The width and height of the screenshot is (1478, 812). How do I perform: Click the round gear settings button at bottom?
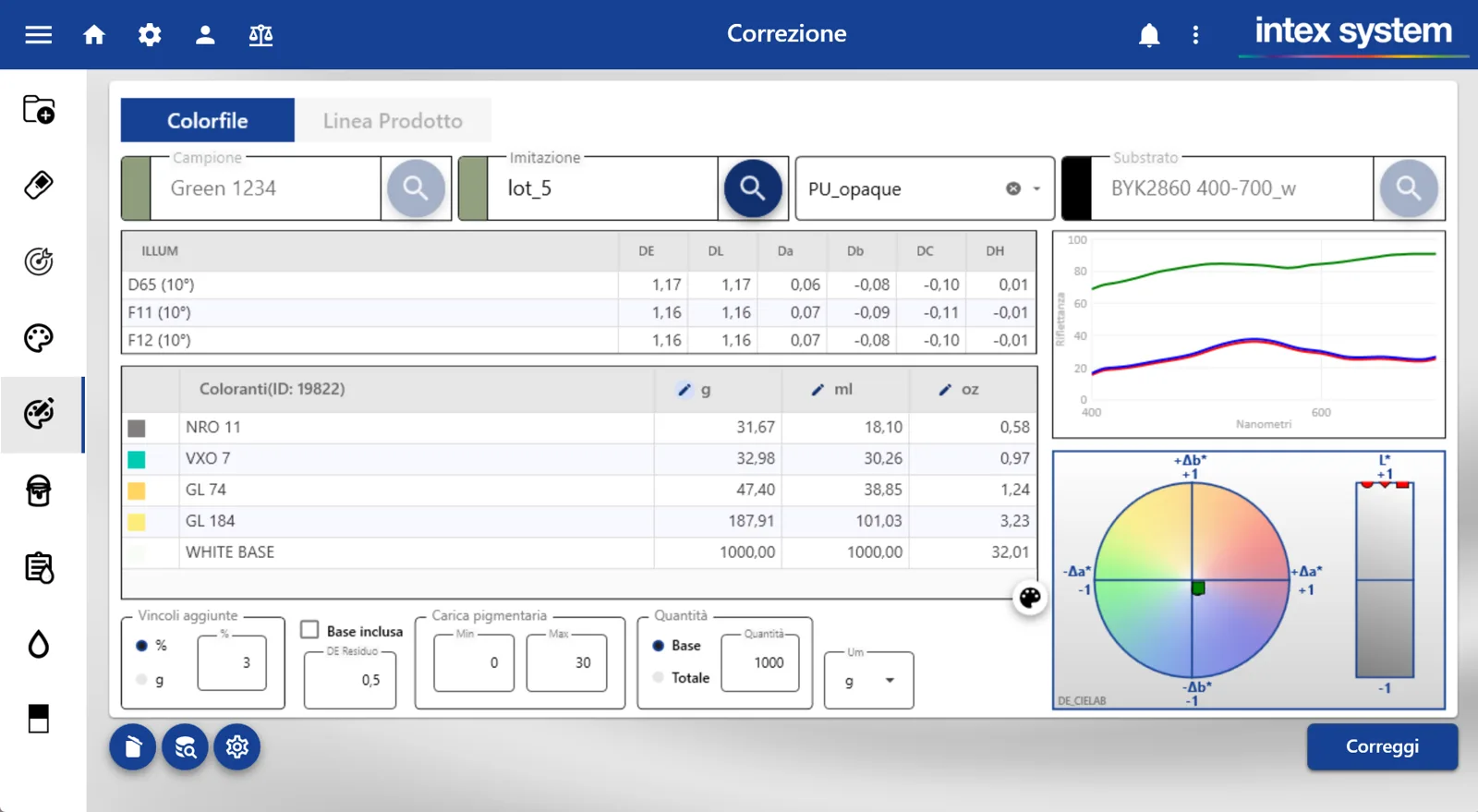237,746
